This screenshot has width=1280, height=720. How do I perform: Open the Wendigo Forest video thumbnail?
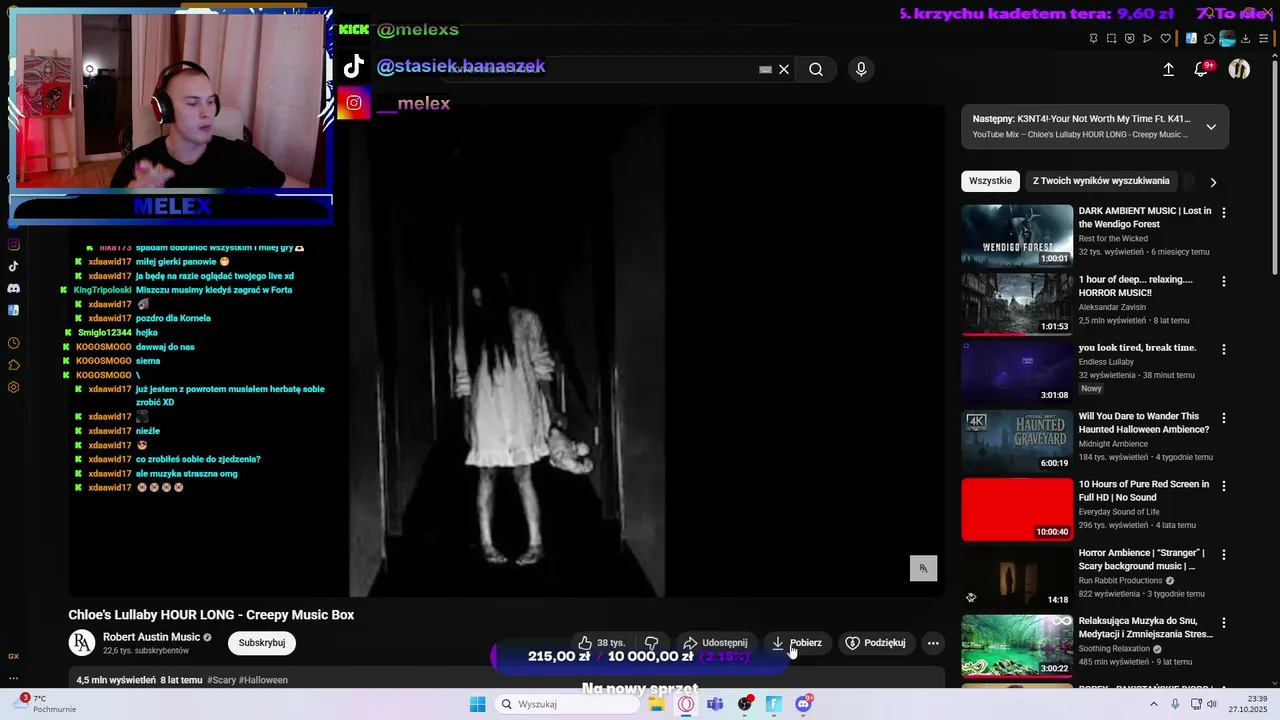1017,235
